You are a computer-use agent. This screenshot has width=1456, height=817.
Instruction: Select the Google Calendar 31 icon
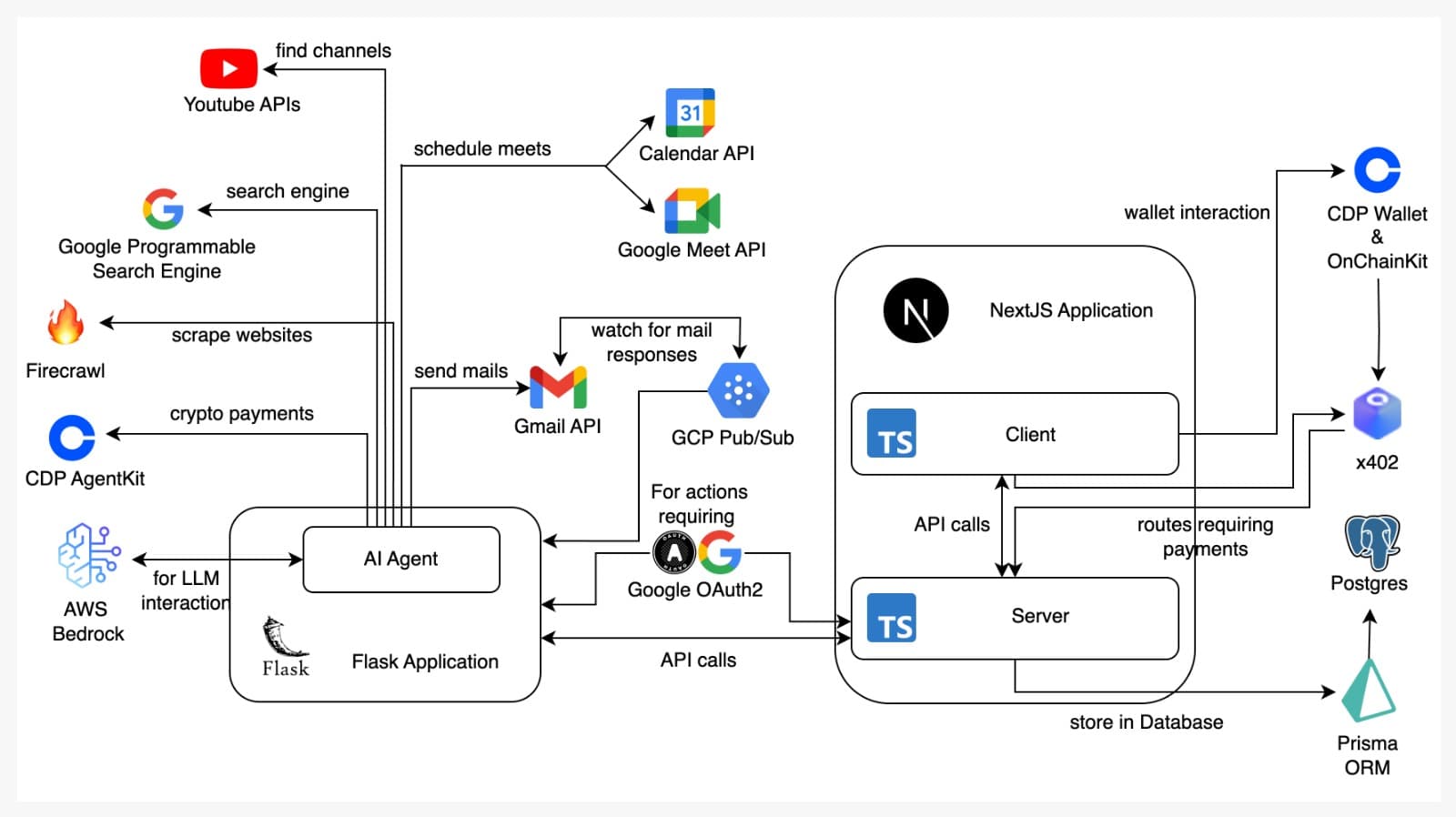pos(690,113)
